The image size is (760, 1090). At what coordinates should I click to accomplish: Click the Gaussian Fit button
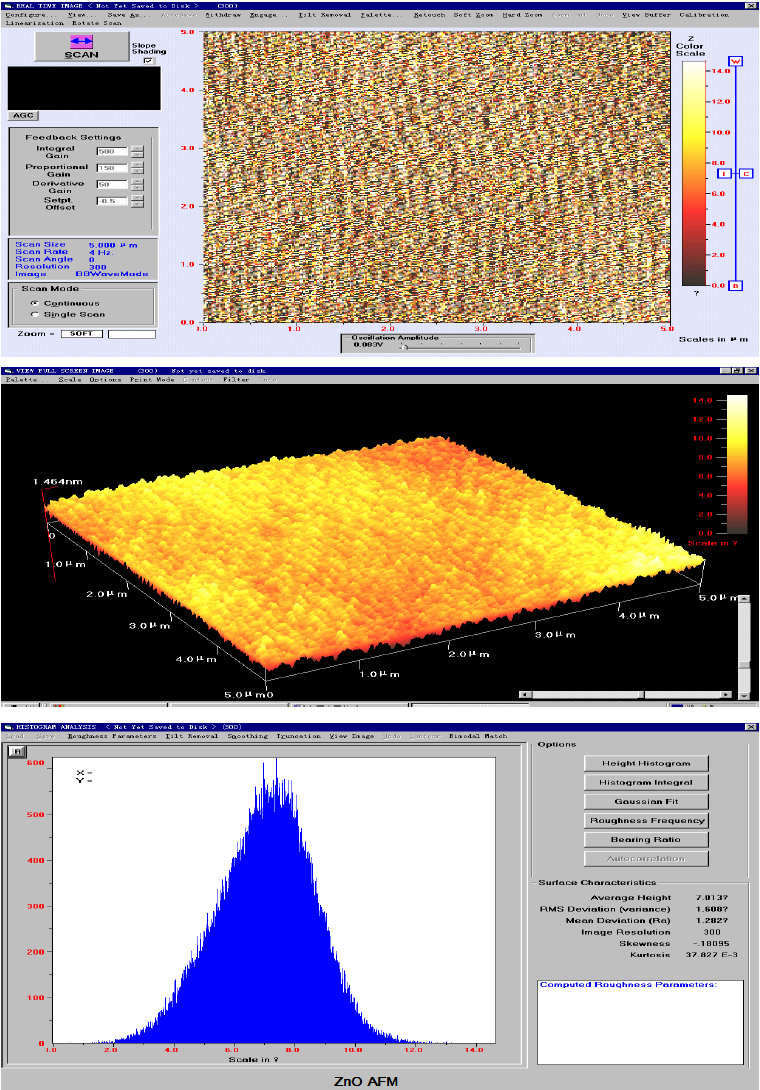(x=646, y=801)
